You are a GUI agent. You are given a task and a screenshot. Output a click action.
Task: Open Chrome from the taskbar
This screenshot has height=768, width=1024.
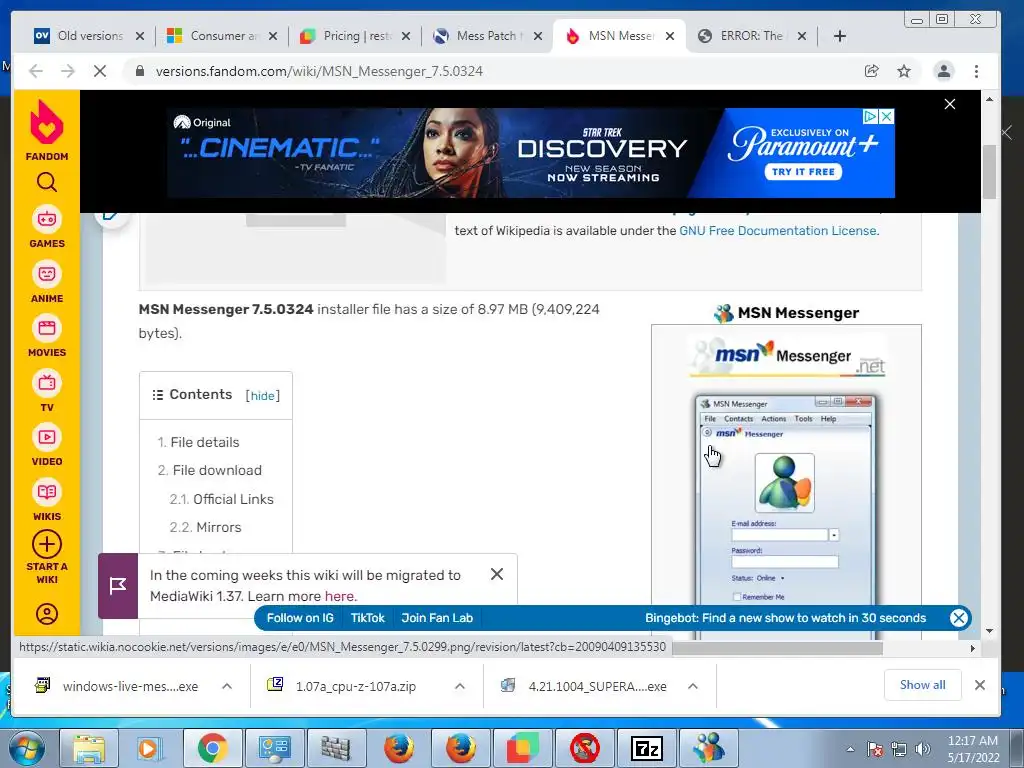click(x=212, y=748)
